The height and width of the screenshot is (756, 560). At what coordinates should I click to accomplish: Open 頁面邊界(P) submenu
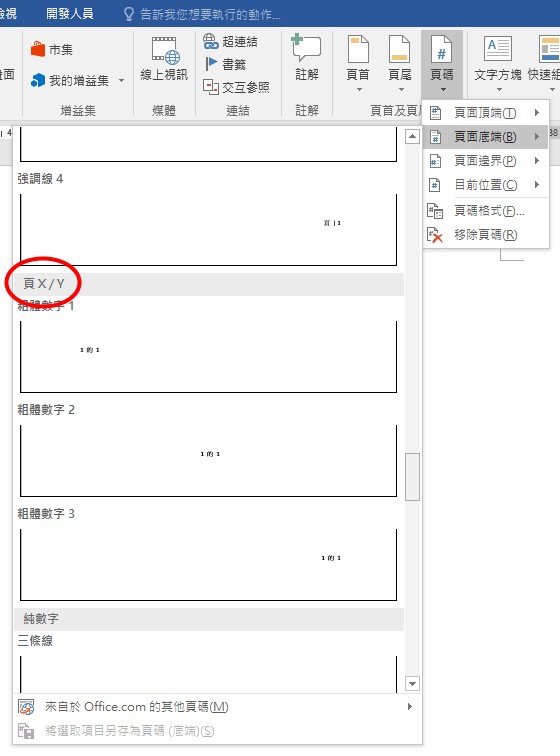(x=486, y=161)
